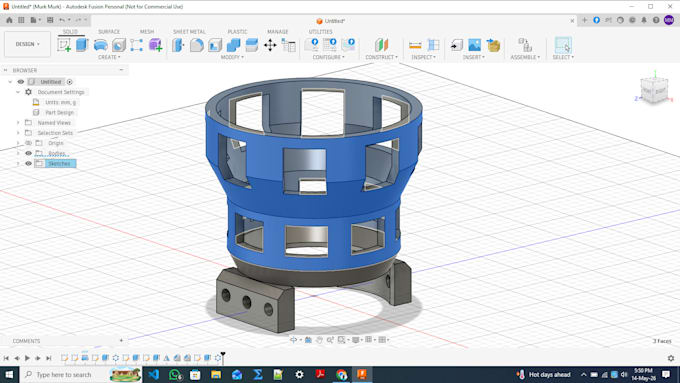Add a comment with plus button
Image resolution: width=680 pixels, height=383 pixels.
pos(121,340)
